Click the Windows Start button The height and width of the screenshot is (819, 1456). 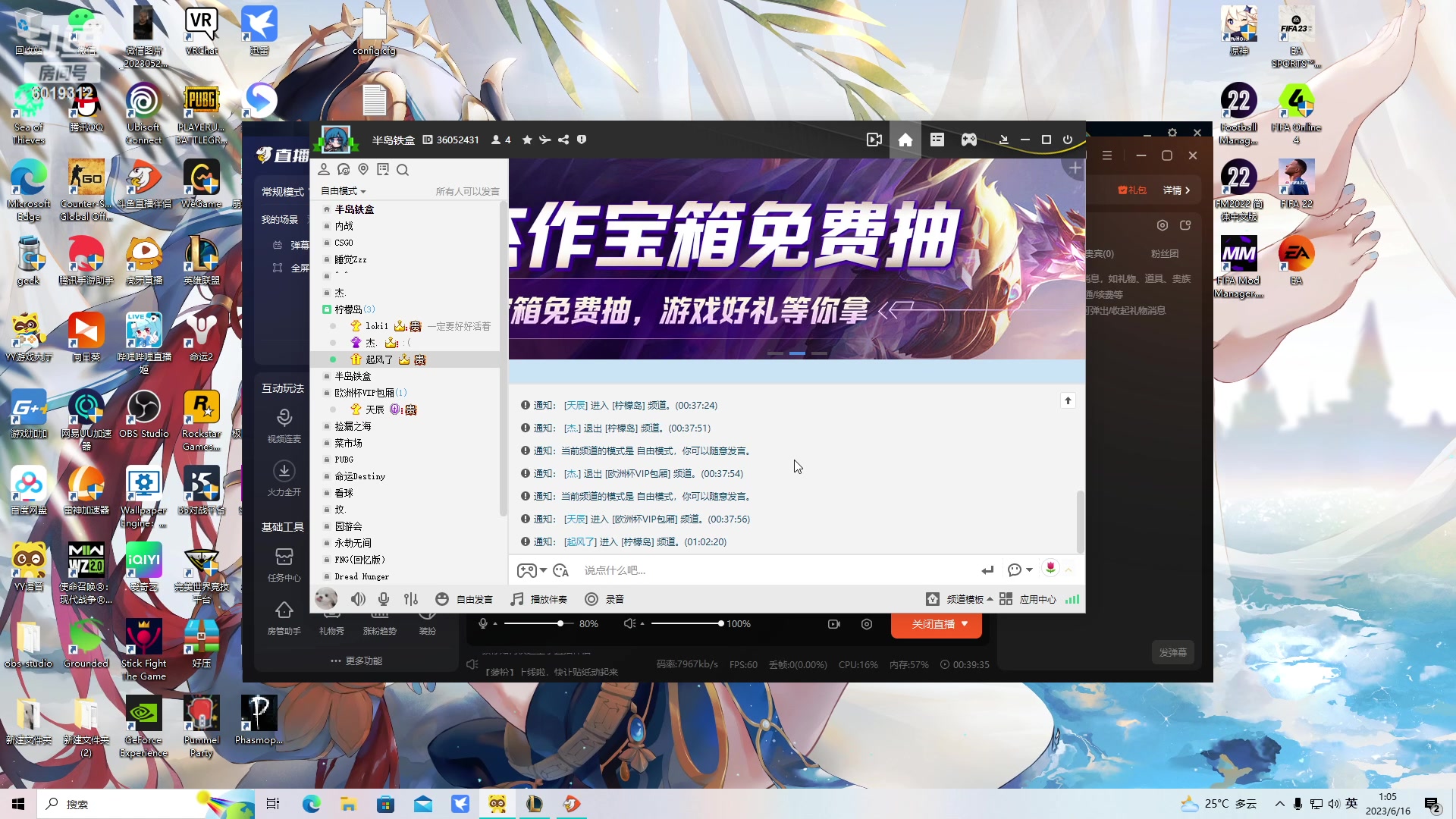tap(18, 804)
